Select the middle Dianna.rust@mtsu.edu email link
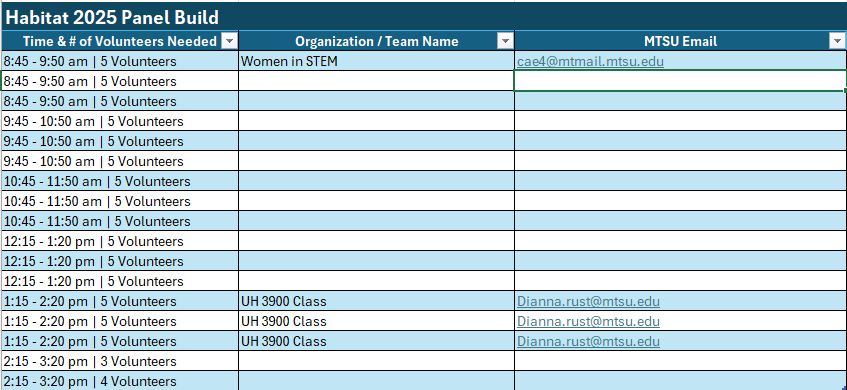 click(588, 321)
